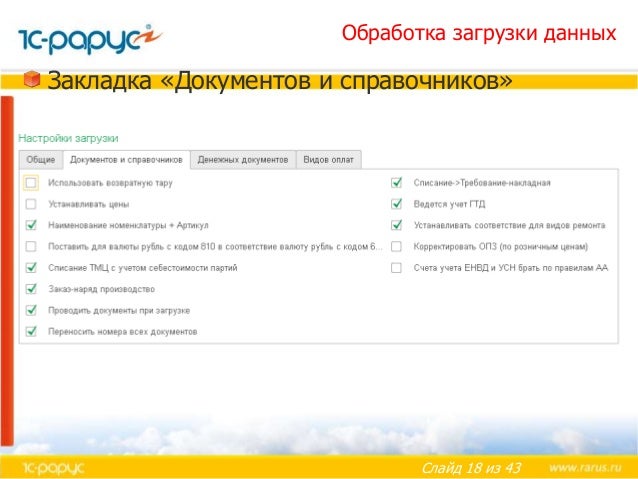638x479 pixels.
Task: Select the Документов и справочников tab
Action: (x=126, y=160)
